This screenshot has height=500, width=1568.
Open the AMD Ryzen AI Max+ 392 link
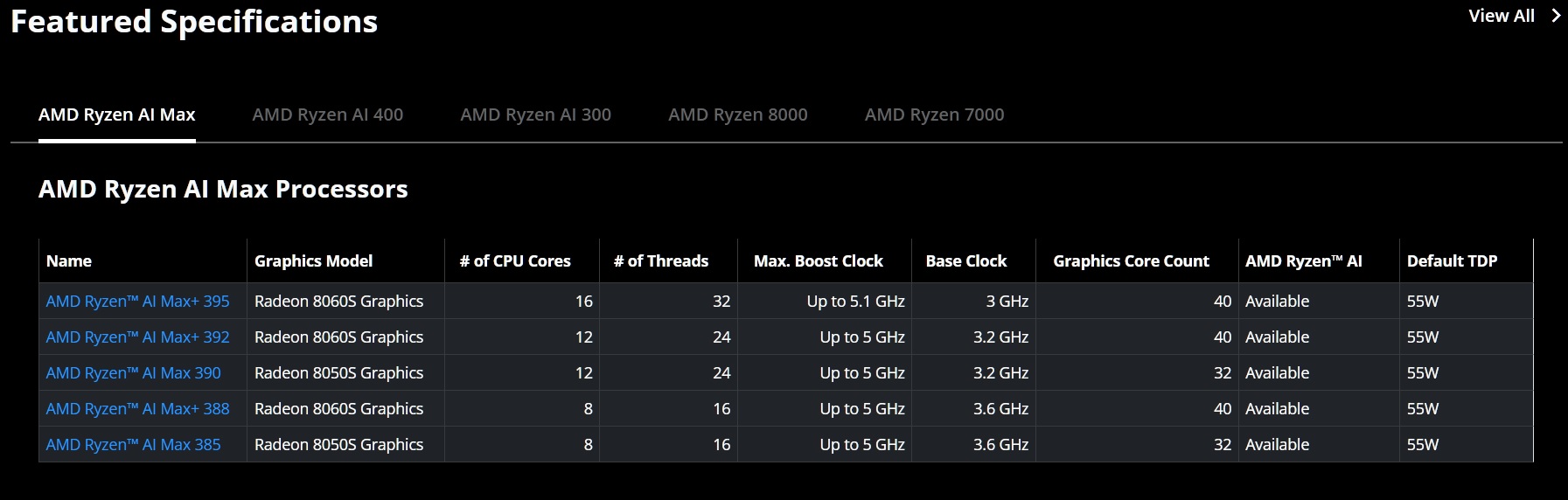138,337
